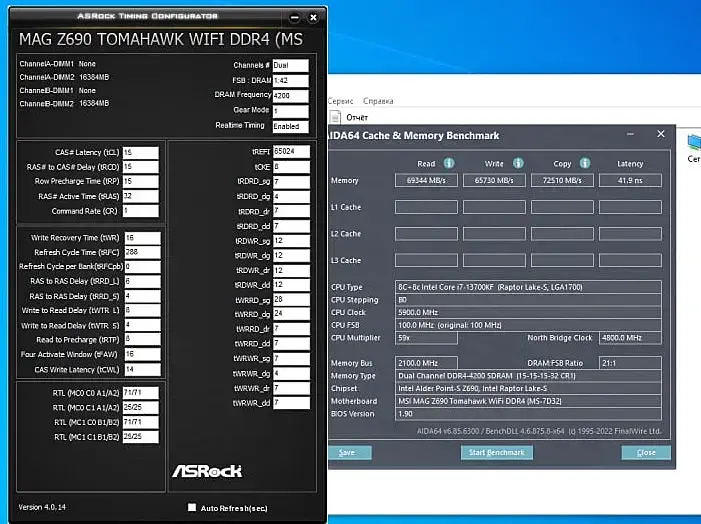
Task: Click the ASRock logo in the configurator
Action: point(207,471)
